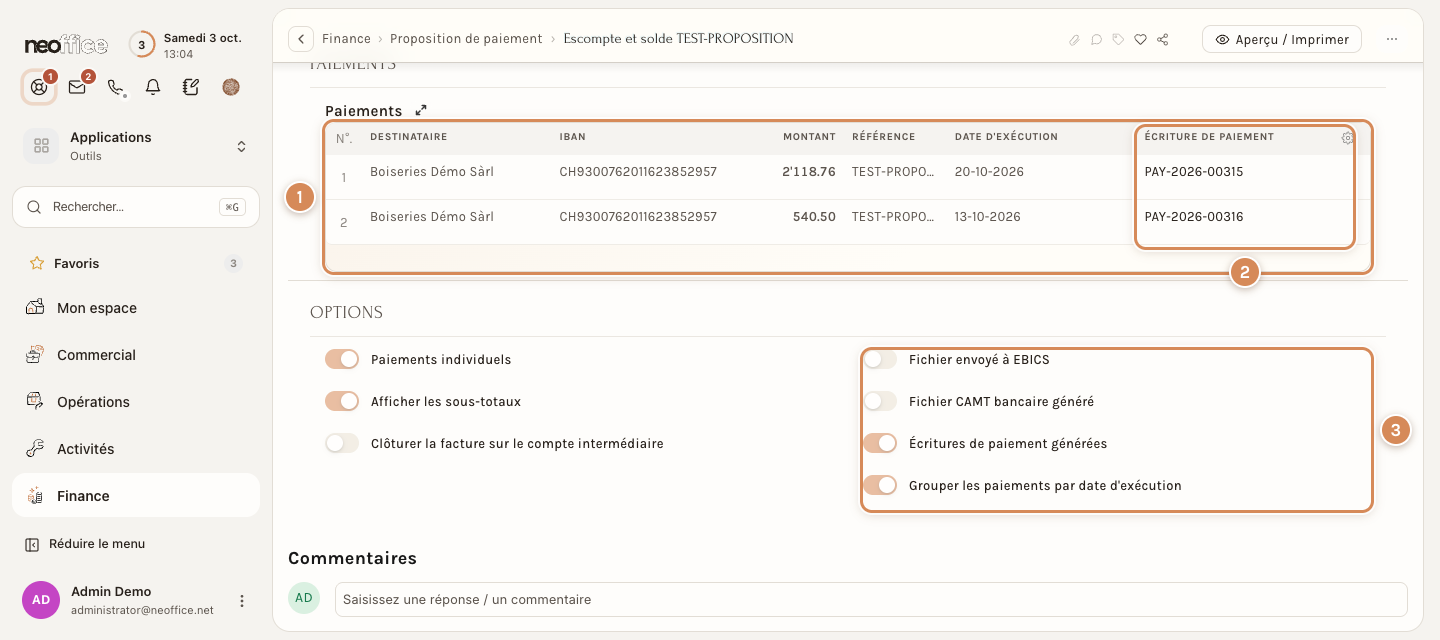Screen dimensions: 1440x640
Task: Click the neoffice logo
Action: point(66,45)
